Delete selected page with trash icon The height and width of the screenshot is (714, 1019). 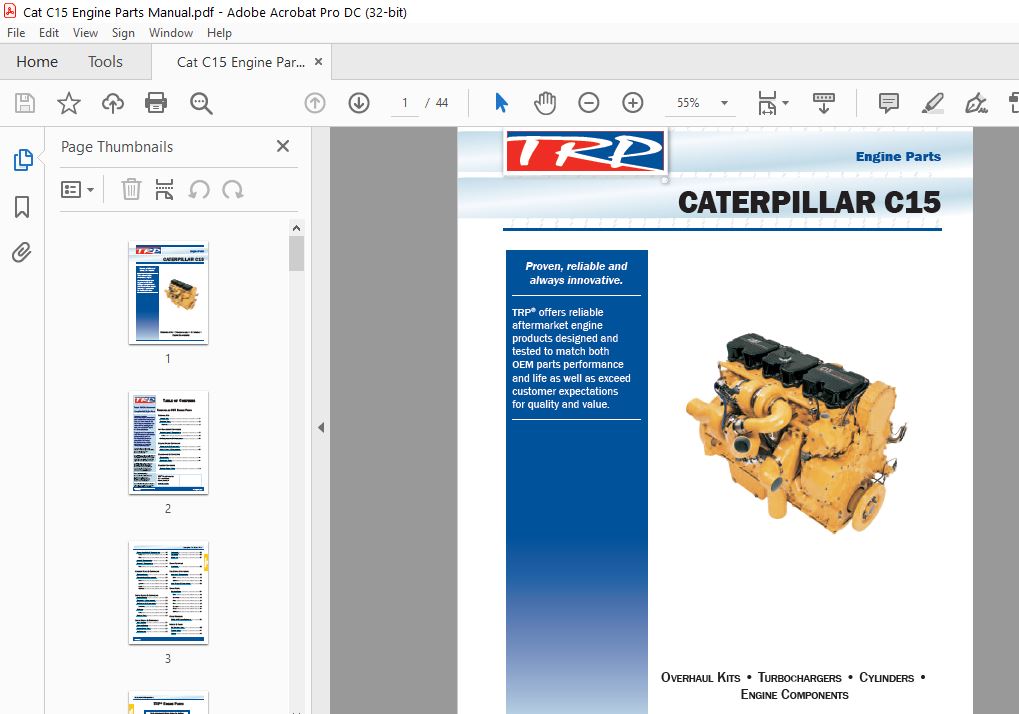131,190
